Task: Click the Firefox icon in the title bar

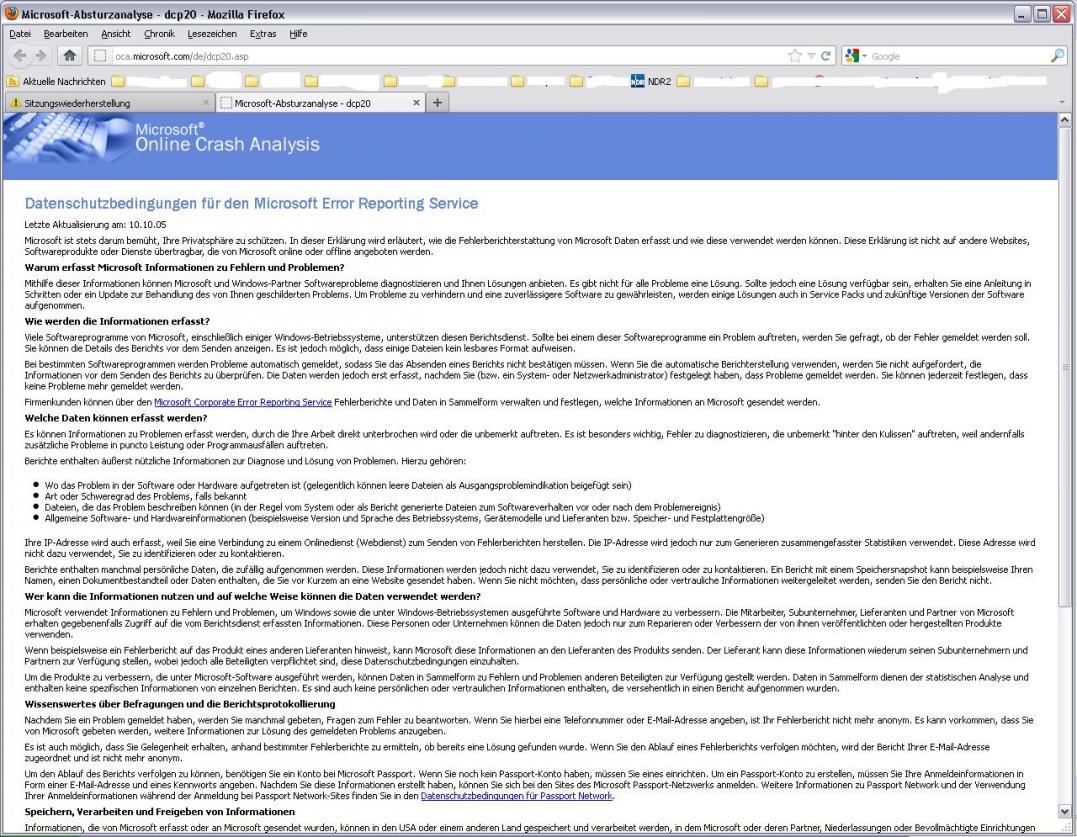Action: 12,13
